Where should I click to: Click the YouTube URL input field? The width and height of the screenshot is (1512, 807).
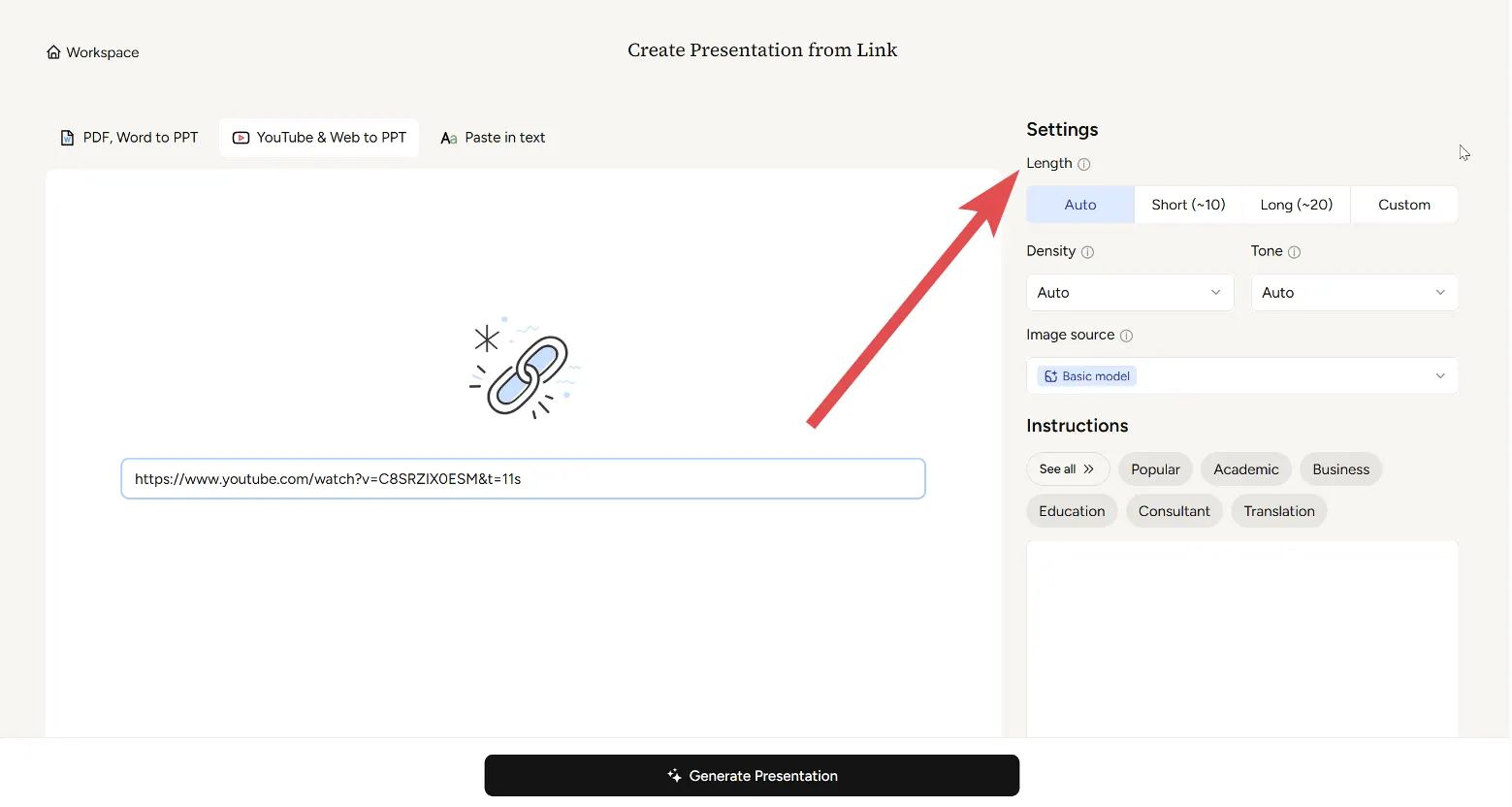click(x=523, y=479)
